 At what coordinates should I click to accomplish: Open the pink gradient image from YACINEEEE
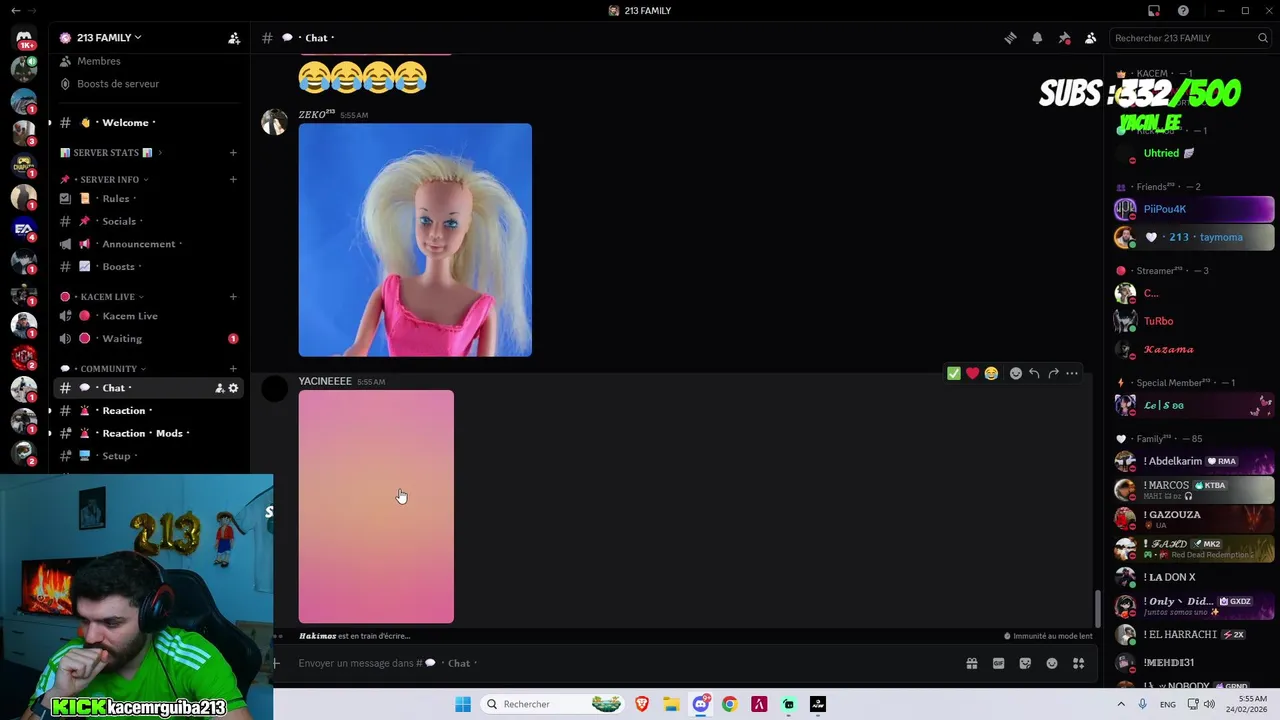coord(376,507)
